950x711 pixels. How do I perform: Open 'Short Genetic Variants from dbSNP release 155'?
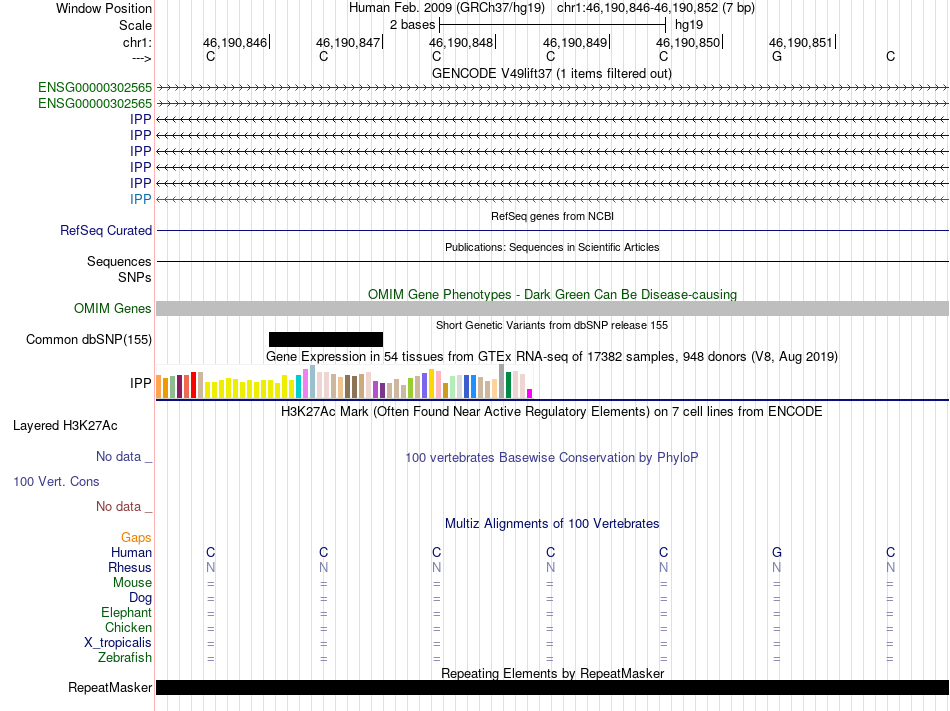[x=552, y=325]
